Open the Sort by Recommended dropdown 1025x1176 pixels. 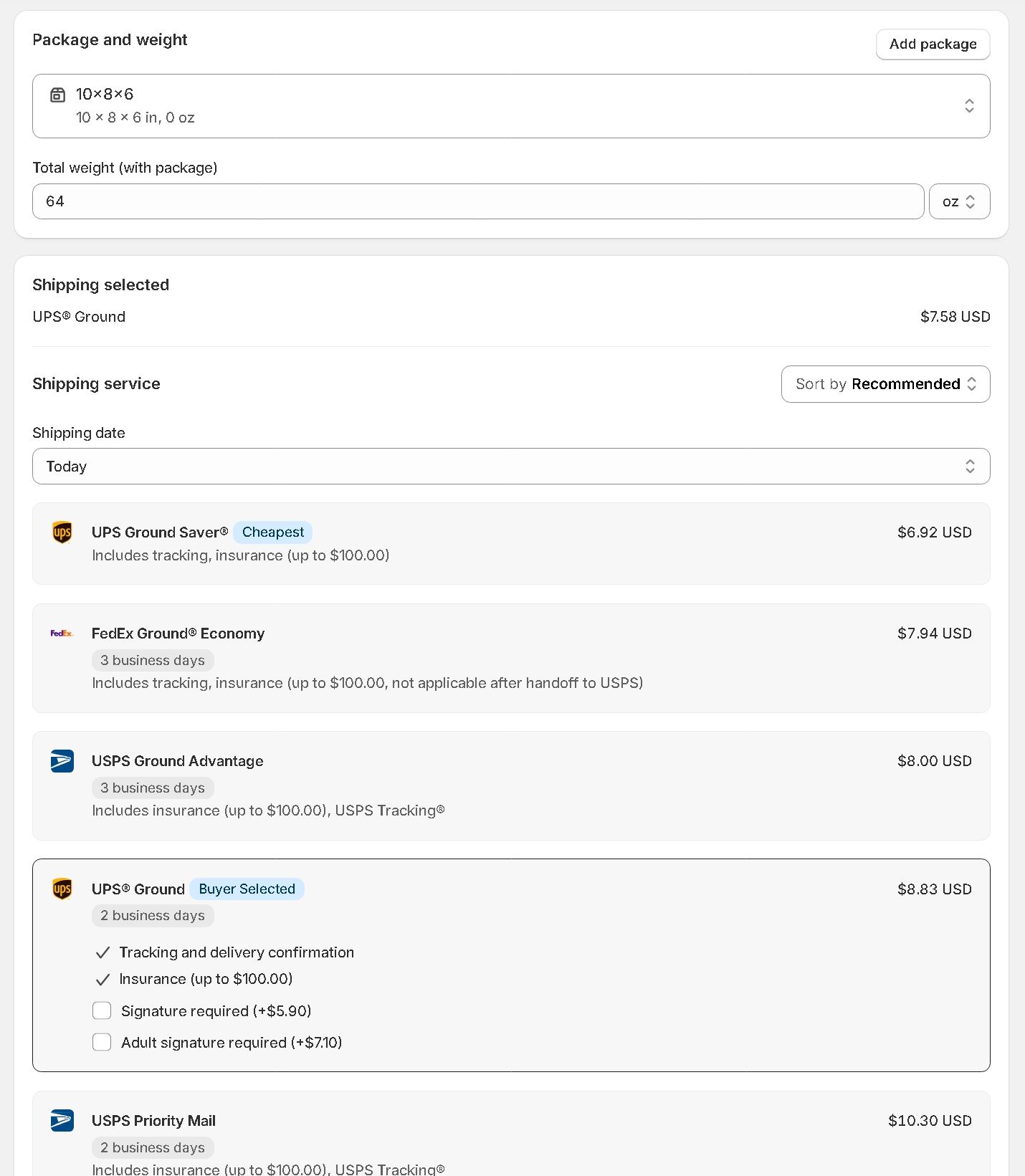(885, 384)
